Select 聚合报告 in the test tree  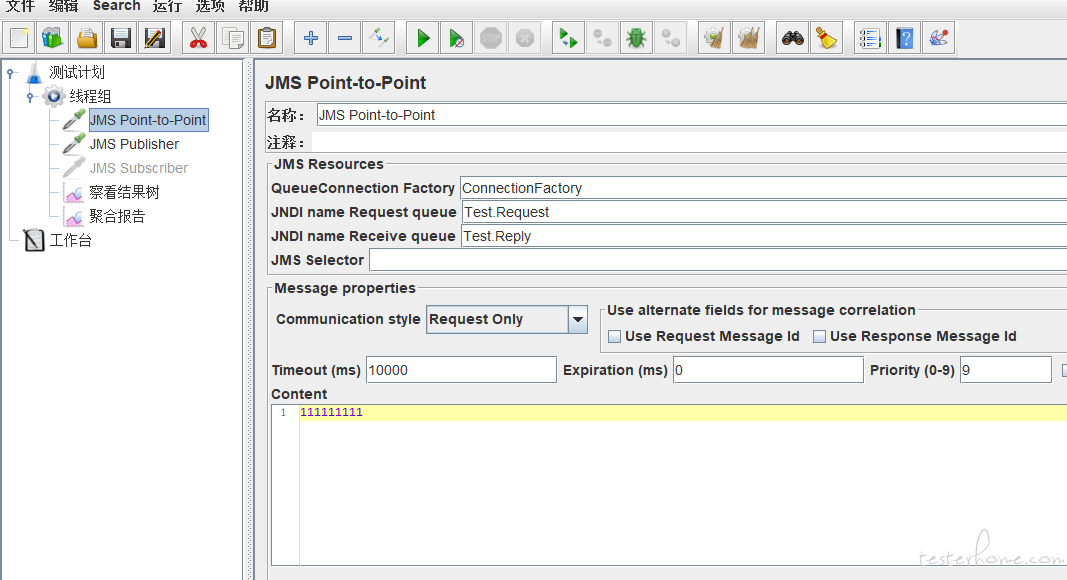point(117,216)
